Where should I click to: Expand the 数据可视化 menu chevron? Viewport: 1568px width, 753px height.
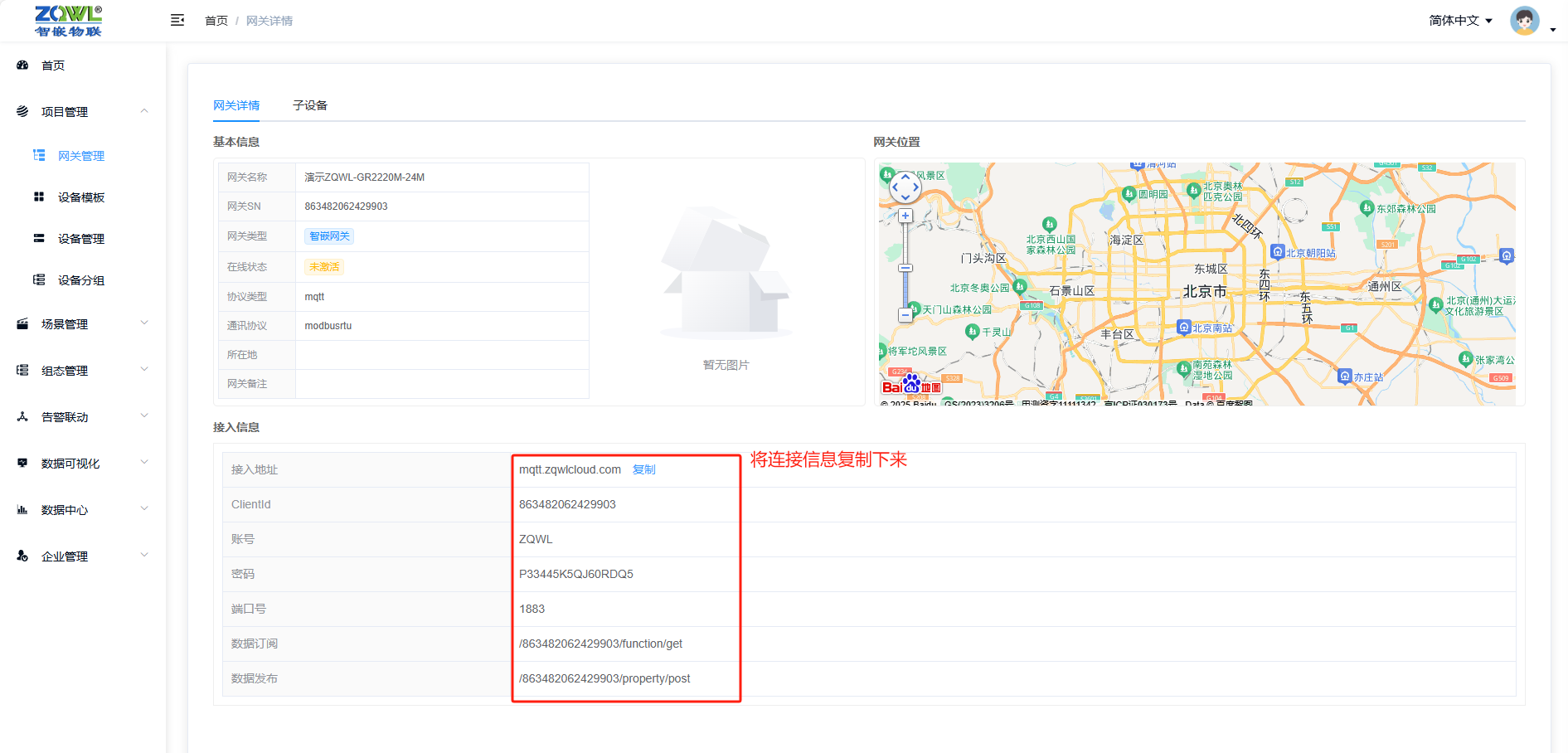[x=144, y=463]
